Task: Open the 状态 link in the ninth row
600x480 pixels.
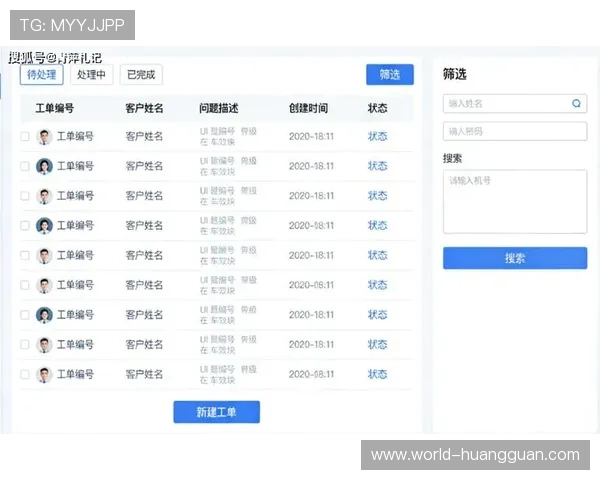Action: pos(377,374)
